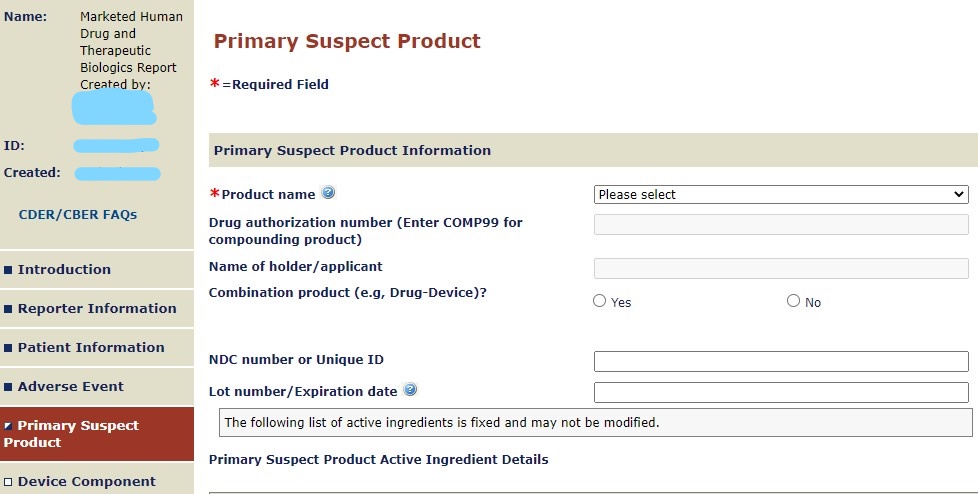Switch to Adverse Event section
This screenshot has width=978, height=494.
tap(71, 386)
